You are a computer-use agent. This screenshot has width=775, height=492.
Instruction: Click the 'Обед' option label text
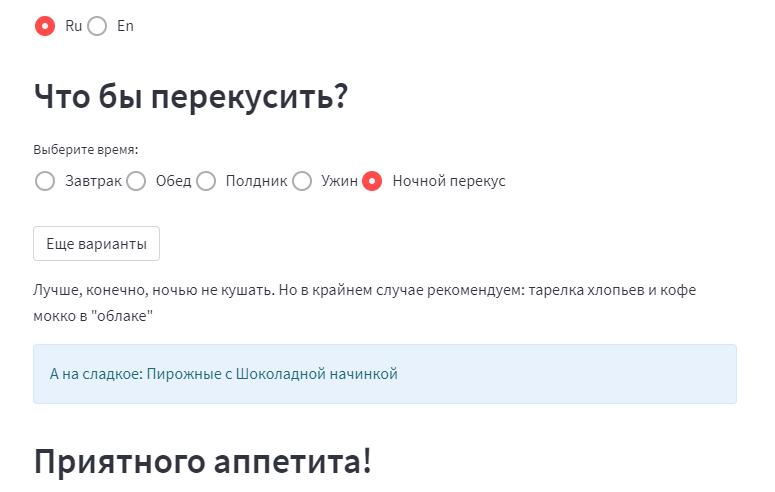tap(173, 181)
